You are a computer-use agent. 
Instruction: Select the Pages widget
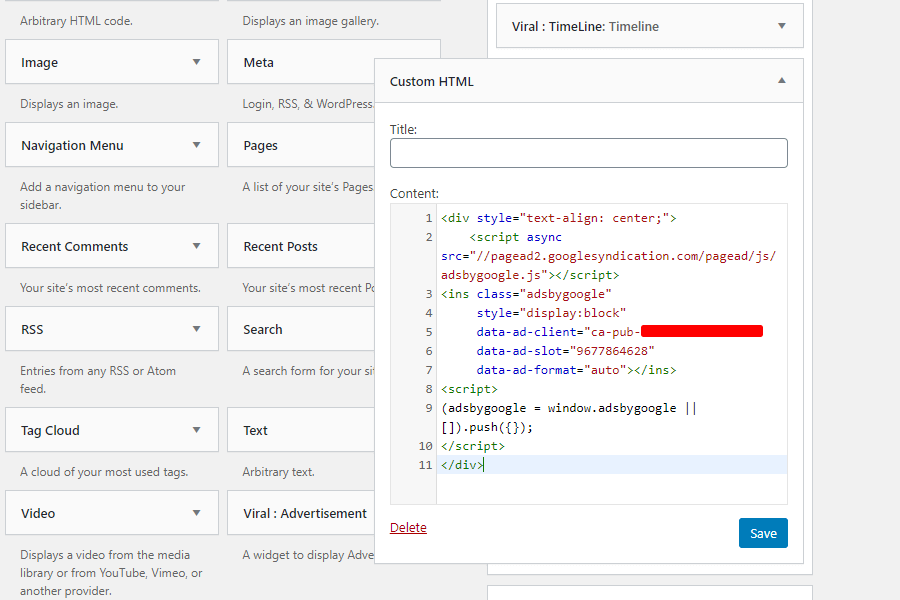click(301, 145)
